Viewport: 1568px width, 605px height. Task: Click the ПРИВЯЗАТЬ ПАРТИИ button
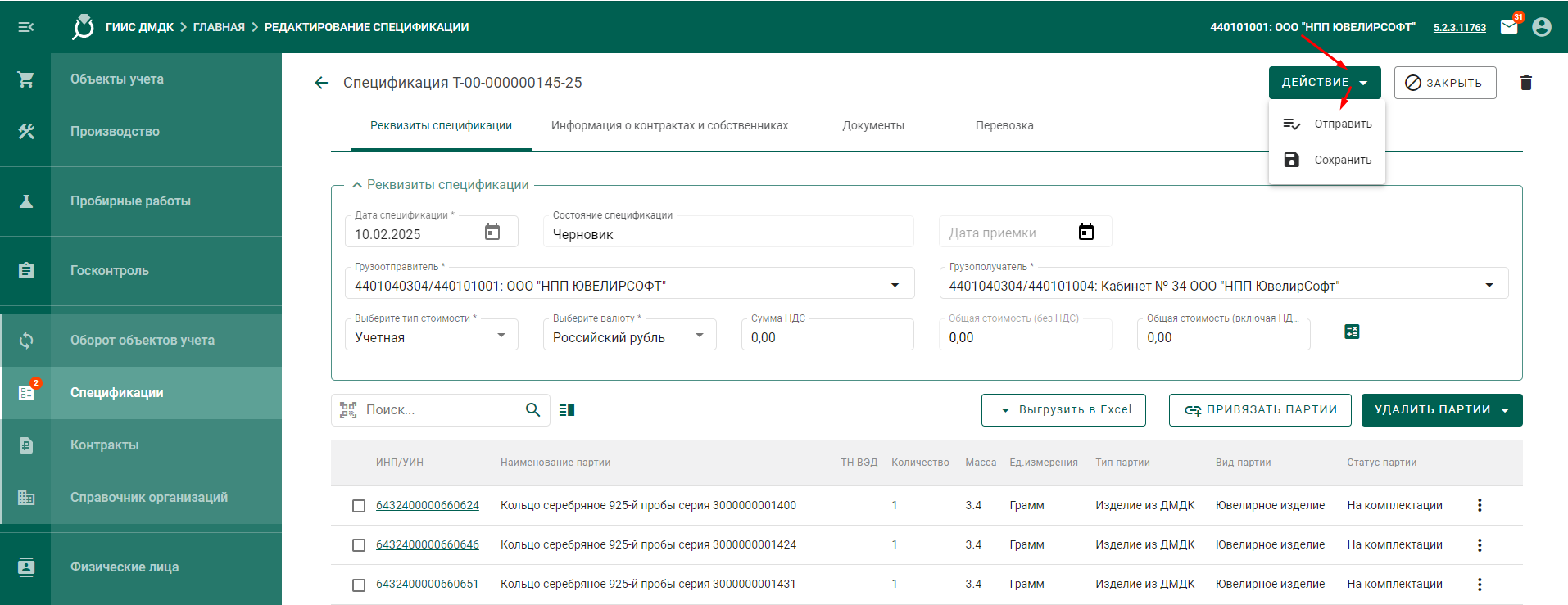(x=1261, y=410)
